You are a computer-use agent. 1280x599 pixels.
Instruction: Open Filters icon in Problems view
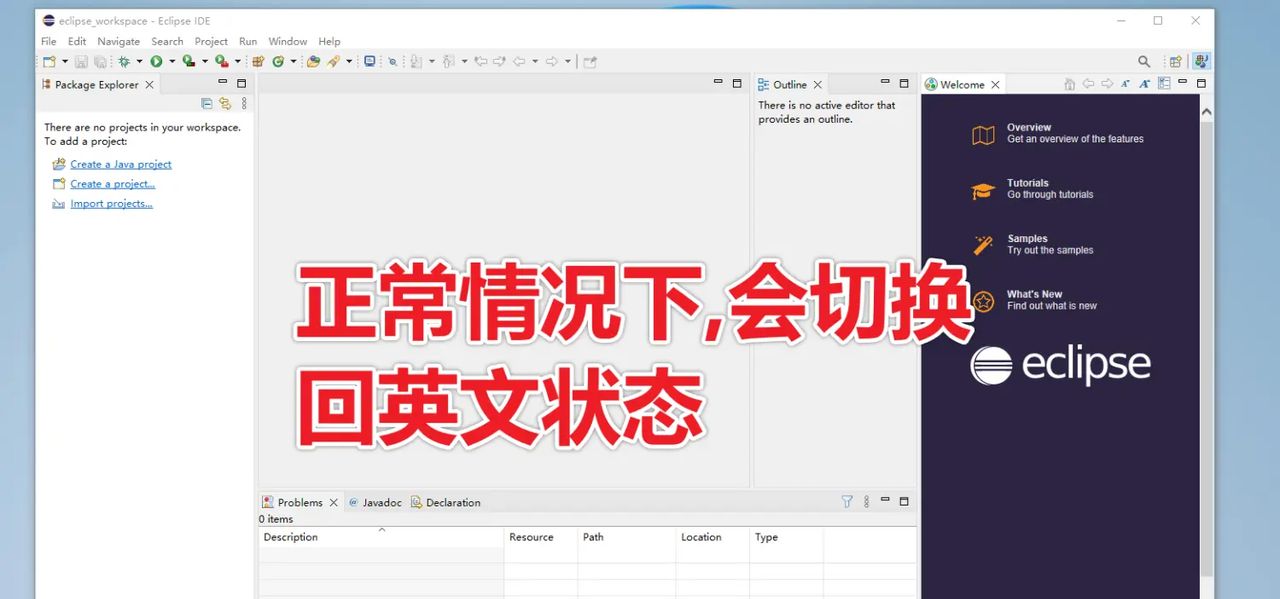click(847, 502)
